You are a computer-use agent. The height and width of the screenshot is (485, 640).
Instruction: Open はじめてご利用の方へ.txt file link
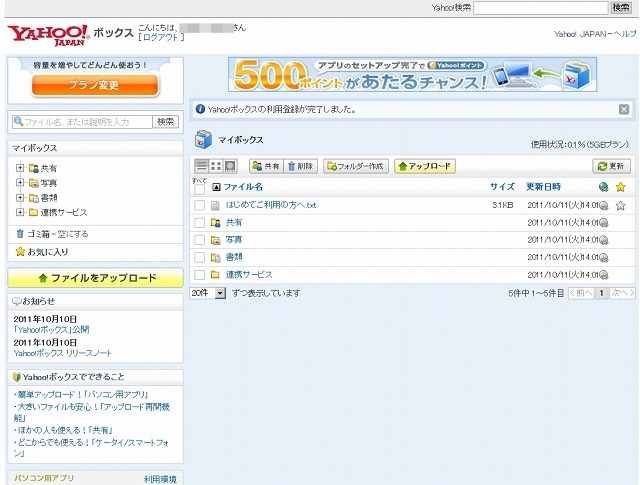tap(271, 205)
